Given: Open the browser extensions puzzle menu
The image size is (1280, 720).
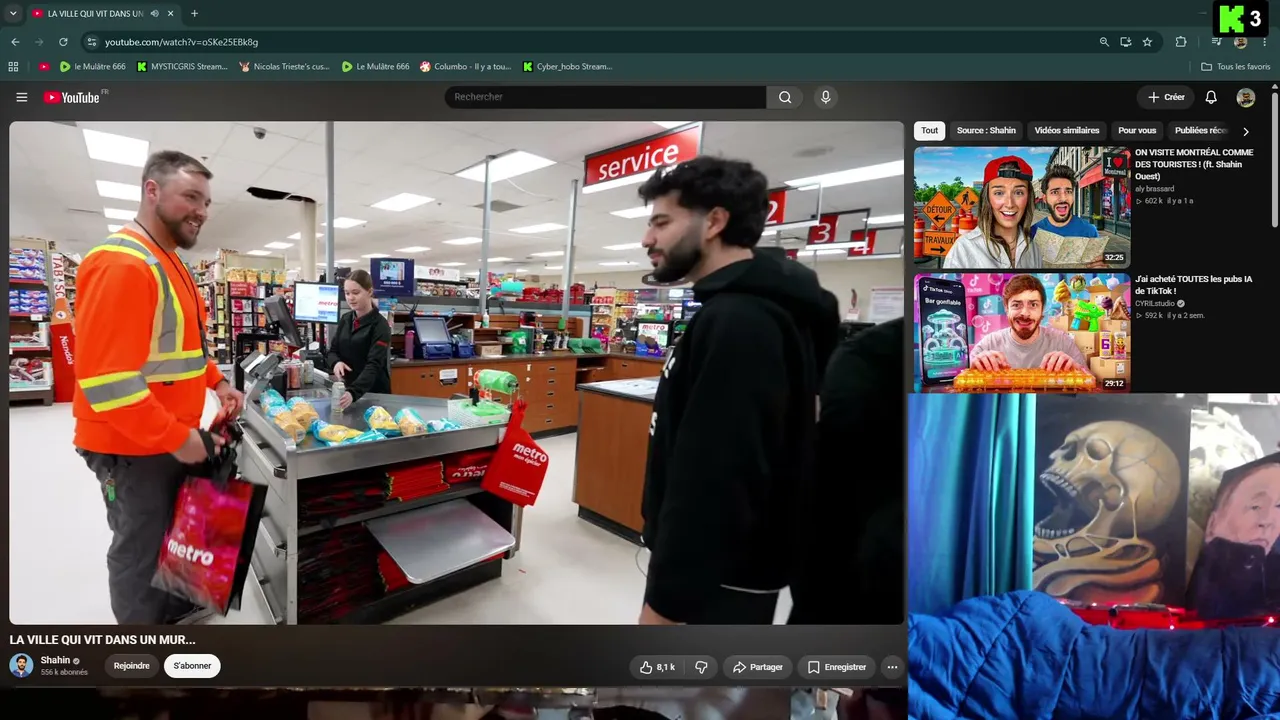Looking at the screenshot, I should (1181, 42).
